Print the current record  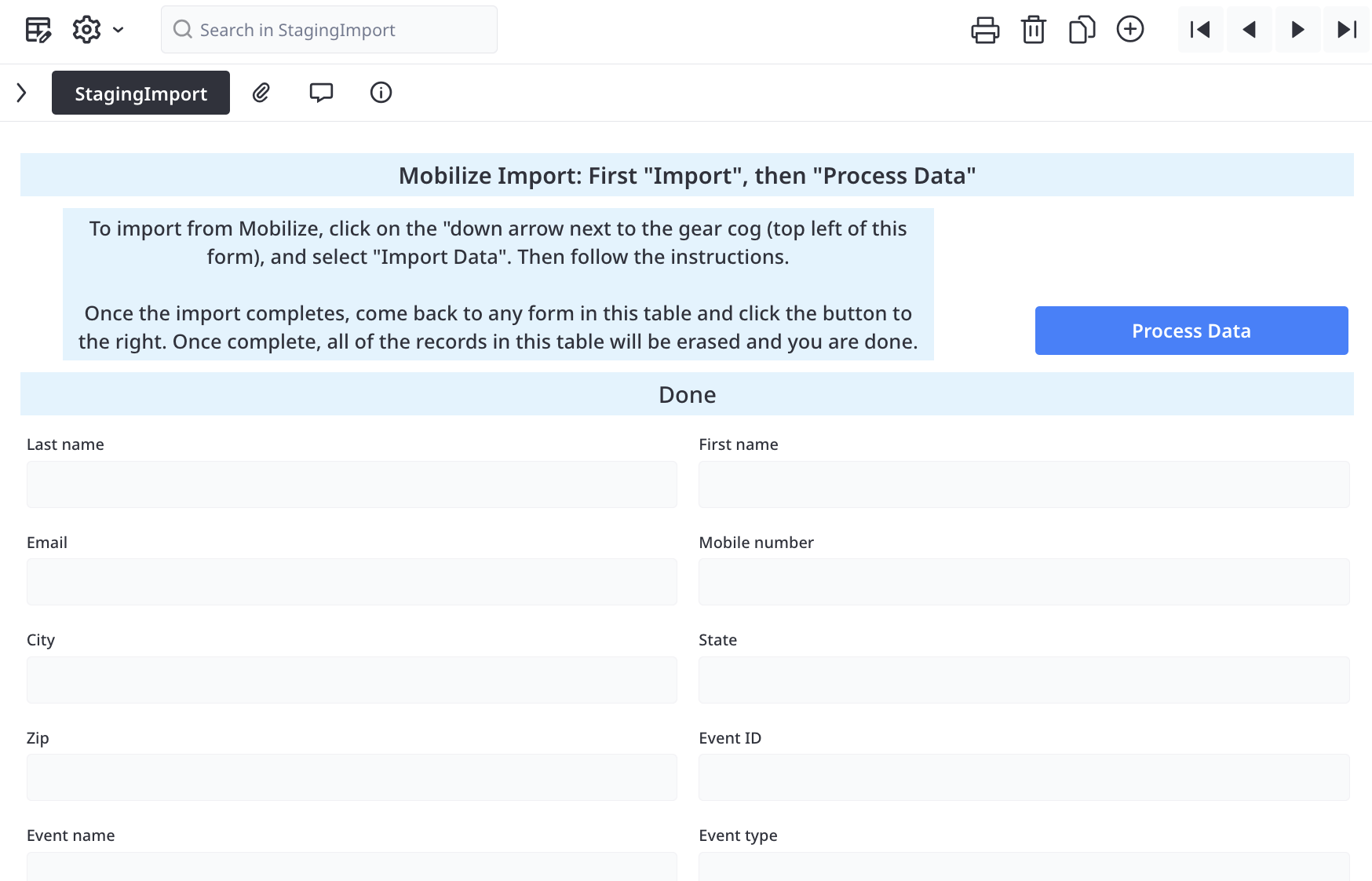point(985,30)
